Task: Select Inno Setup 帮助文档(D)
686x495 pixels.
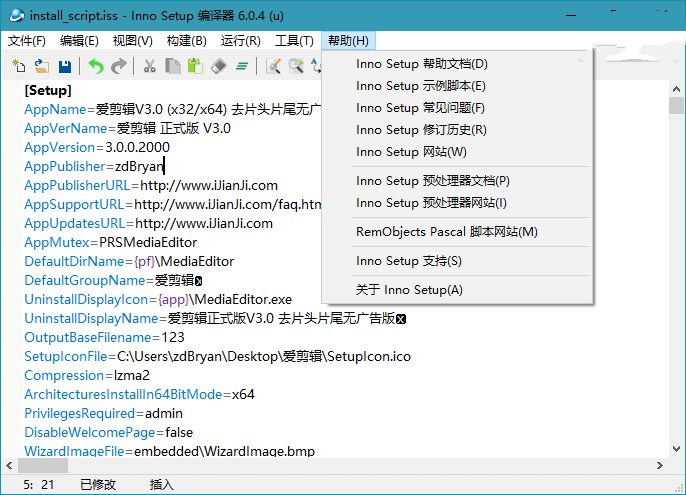Action: [x=421, y=64]
